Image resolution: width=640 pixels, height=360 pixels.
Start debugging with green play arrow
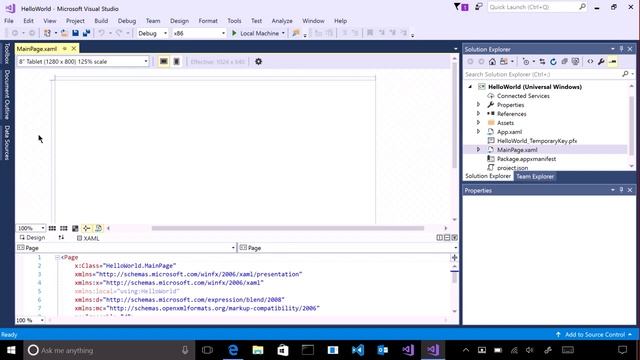[234, 33]
